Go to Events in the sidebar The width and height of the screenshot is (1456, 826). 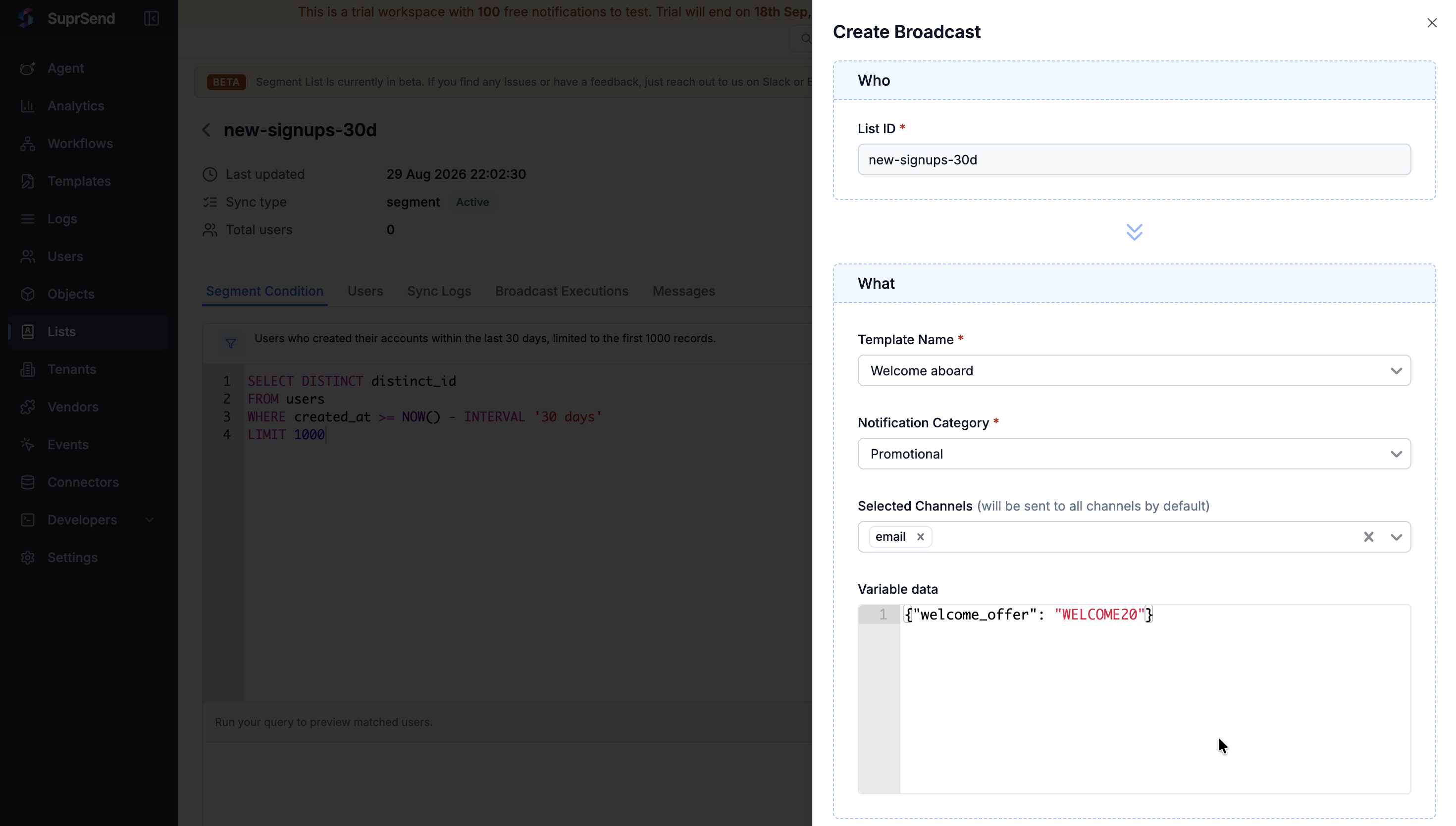pyautogui.click(x=89, y=444)
